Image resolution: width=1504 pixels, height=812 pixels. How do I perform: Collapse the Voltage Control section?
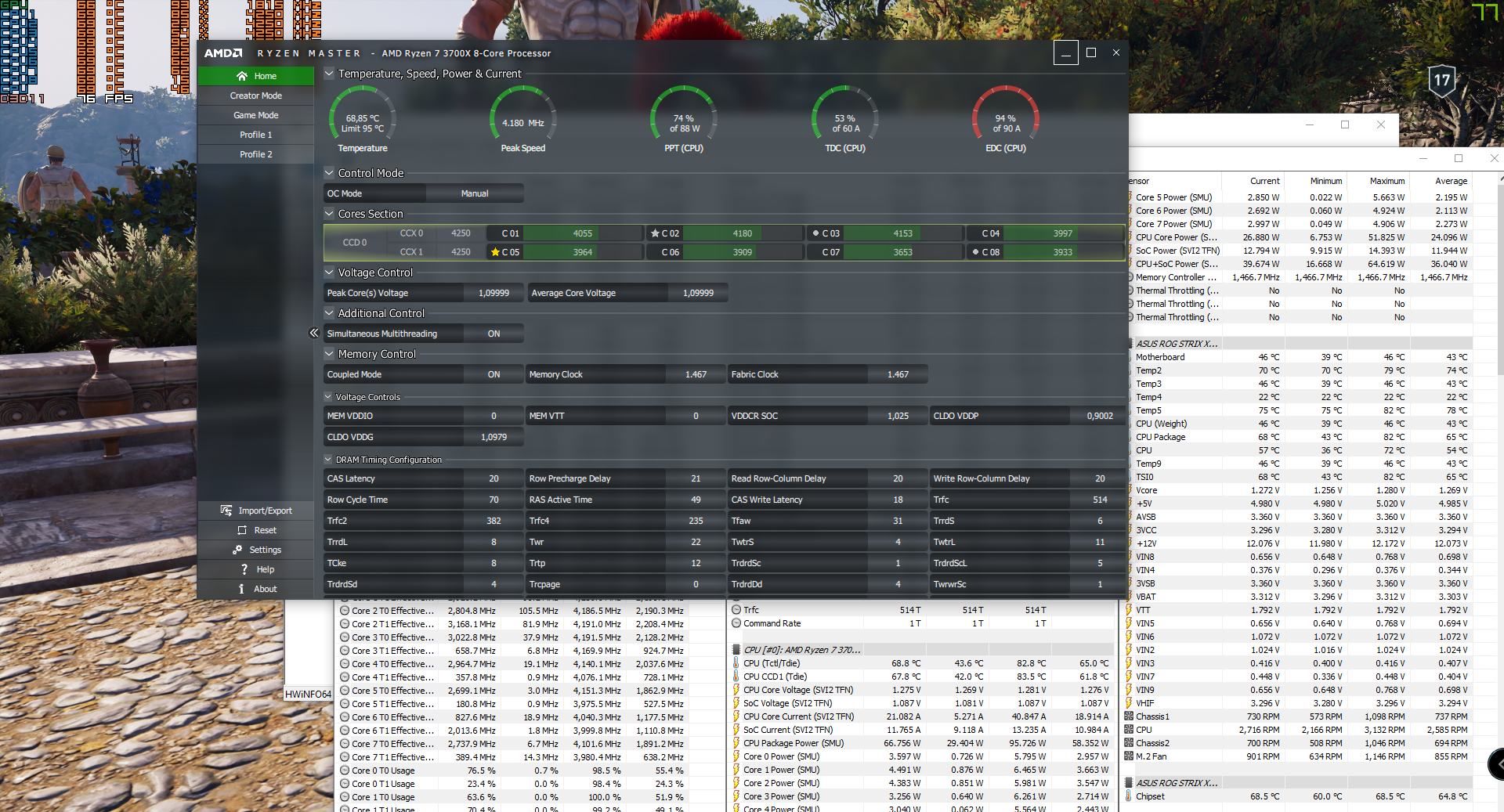330,272
